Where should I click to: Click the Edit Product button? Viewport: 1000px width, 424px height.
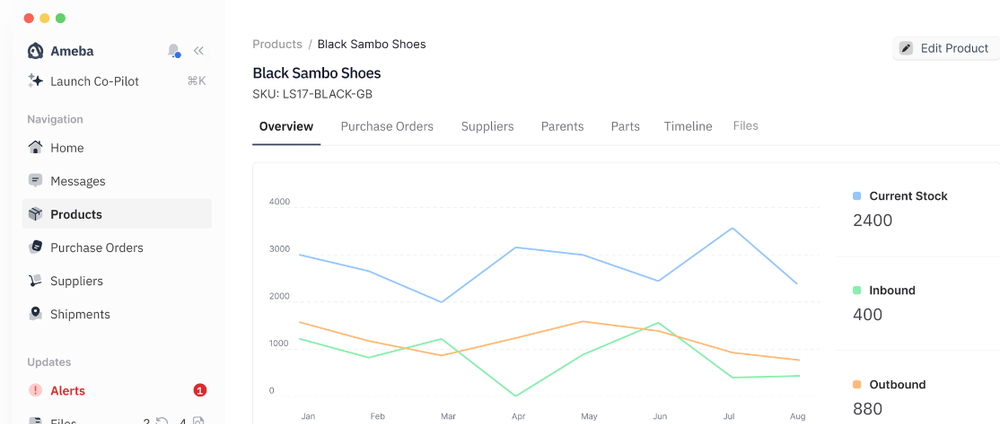pyautogui.click(x=945, y=48)
